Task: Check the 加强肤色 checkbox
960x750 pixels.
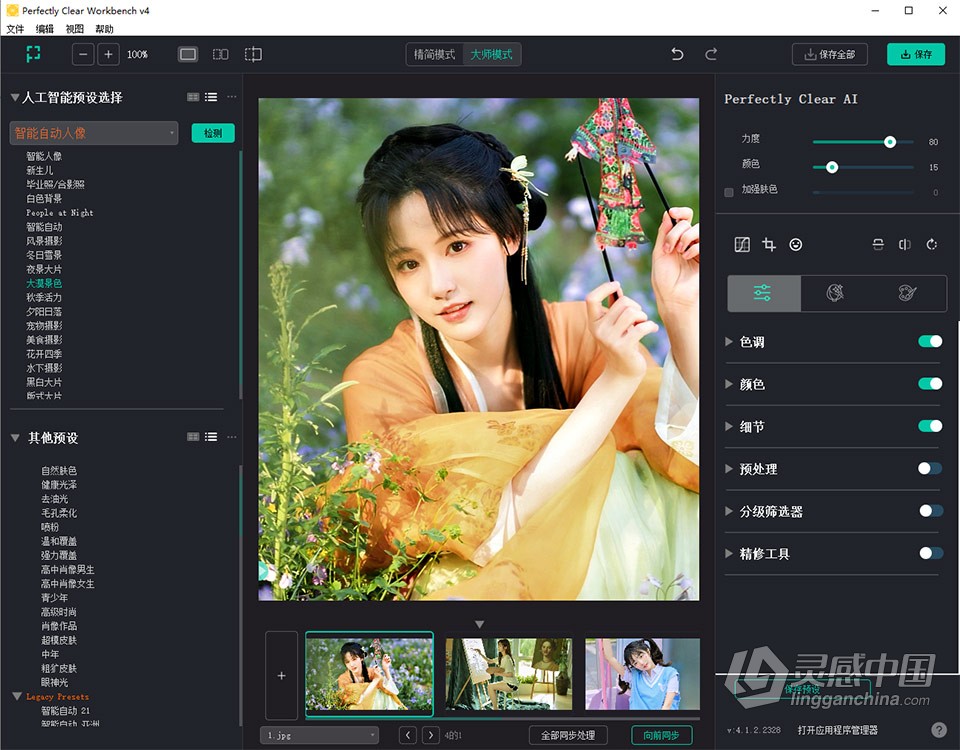Action: coord(728,190)
